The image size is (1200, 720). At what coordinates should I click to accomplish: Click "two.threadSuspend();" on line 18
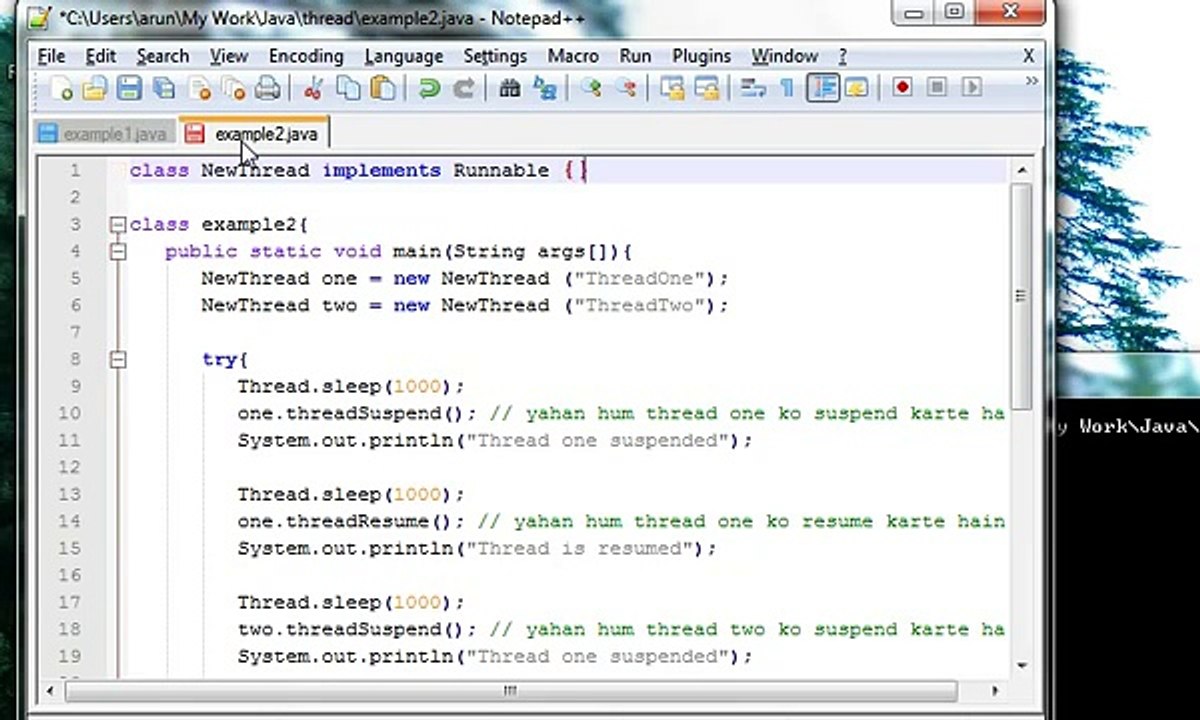coord(357,630)
